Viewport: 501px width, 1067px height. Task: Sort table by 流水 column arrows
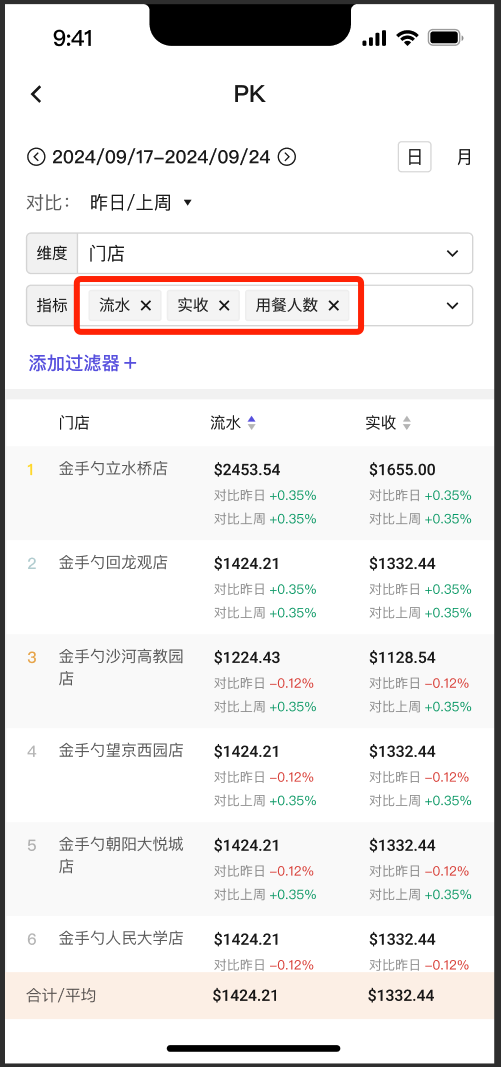click(251, 423)
